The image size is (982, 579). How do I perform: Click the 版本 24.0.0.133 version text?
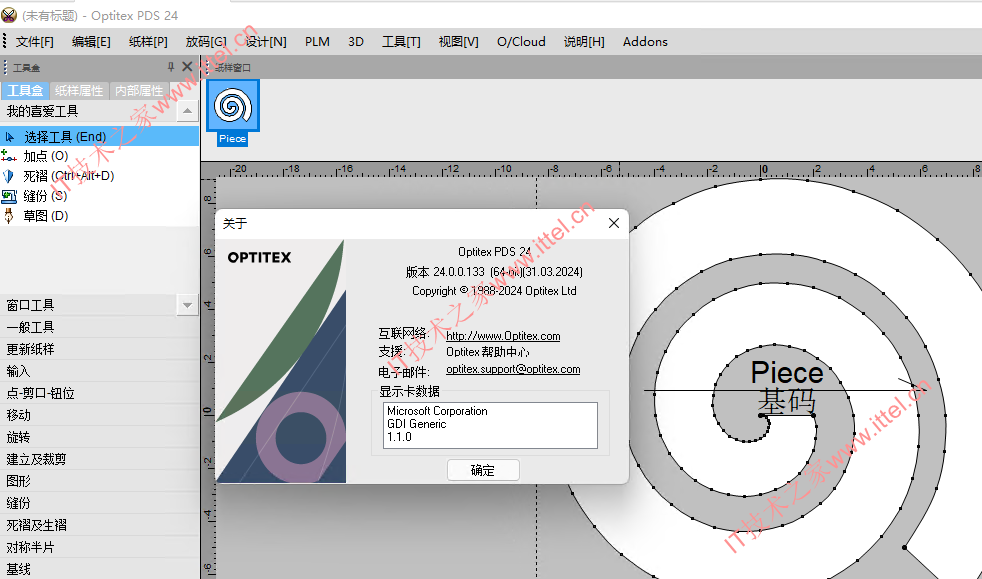pyautogui.click(x=494, y=272)
